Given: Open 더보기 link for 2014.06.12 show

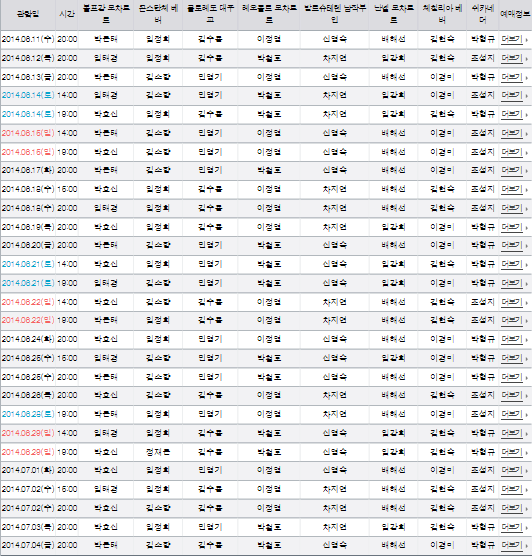Looking at the screenshot, I should [512, 58].
